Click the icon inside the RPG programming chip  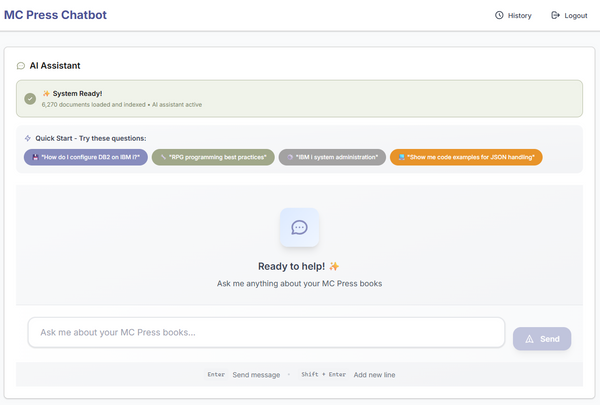click(x=163, y=157)
